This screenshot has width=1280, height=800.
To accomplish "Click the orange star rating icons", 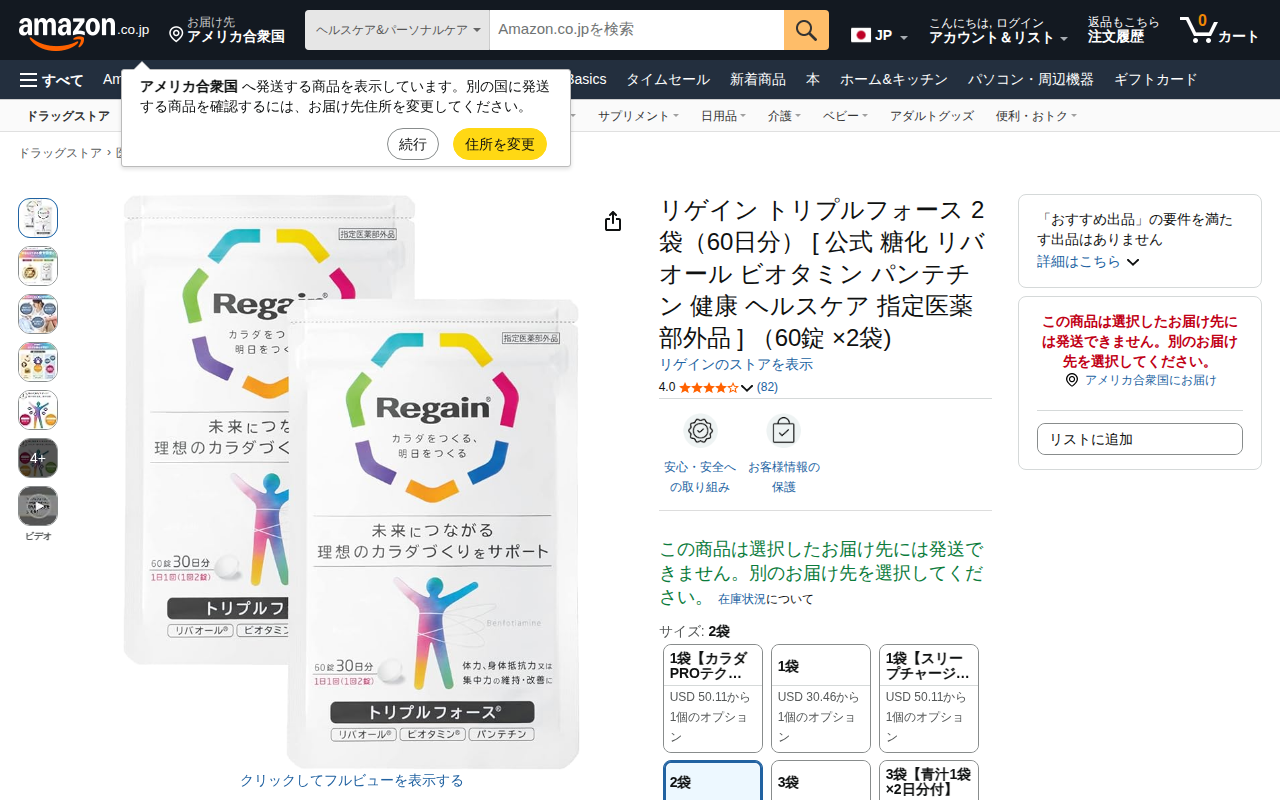I will [x=708, y=387].
